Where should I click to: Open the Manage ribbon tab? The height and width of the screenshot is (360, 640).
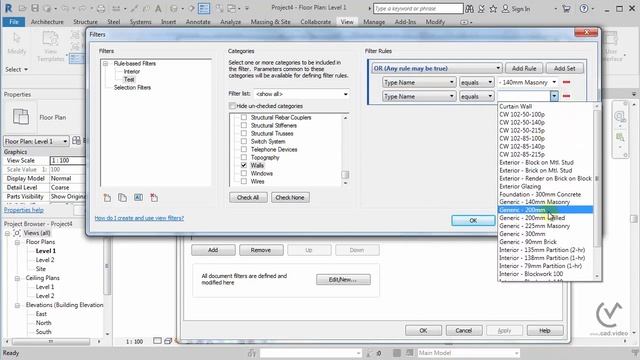pos(374,22)
